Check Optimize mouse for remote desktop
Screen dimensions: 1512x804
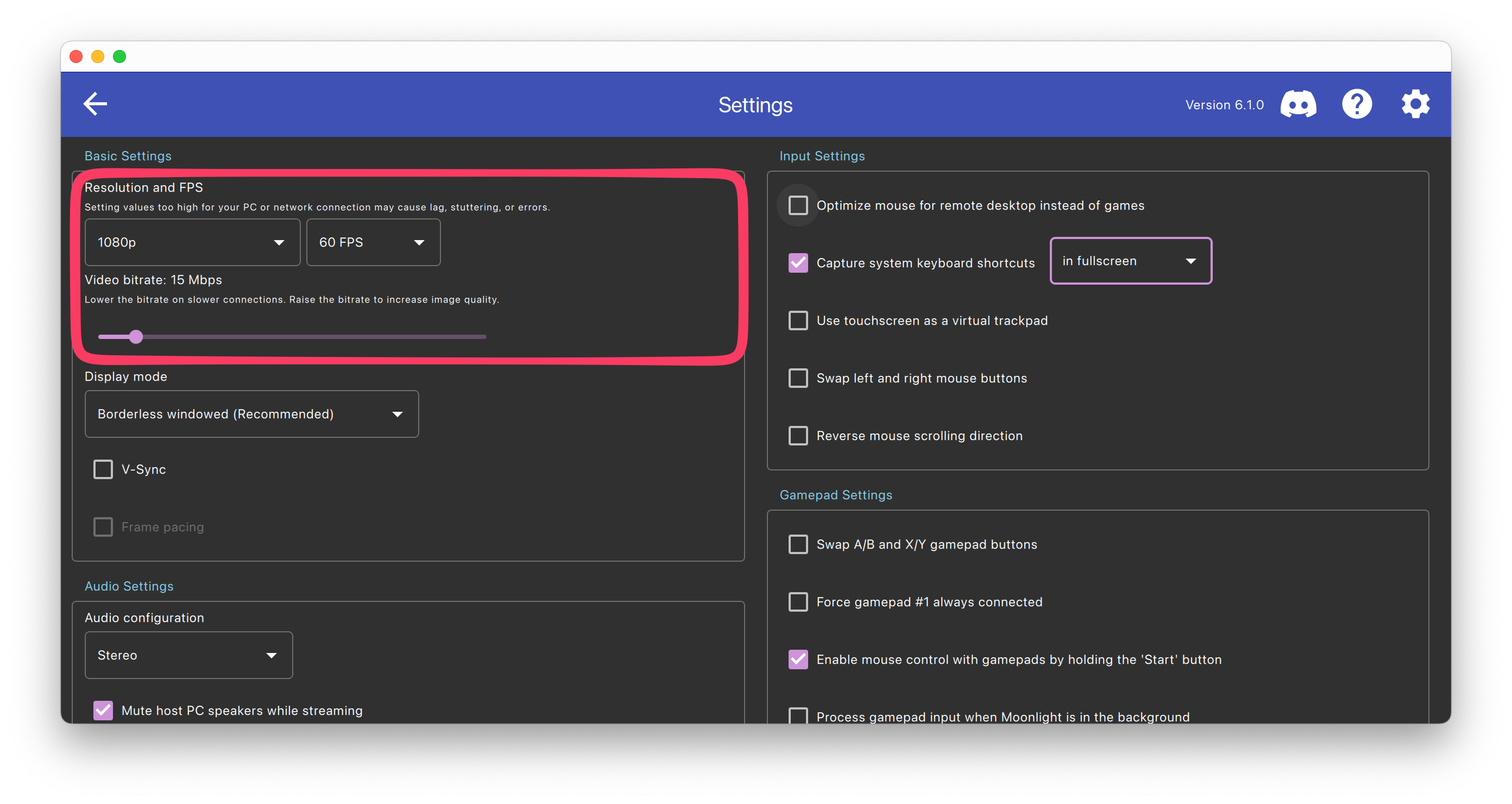point(798,205)
